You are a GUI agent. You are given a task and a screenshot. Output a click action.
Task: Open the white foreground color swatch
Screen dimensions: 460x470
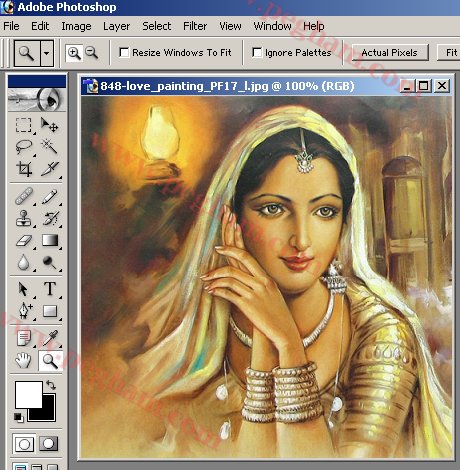click(x=29, y=395)
